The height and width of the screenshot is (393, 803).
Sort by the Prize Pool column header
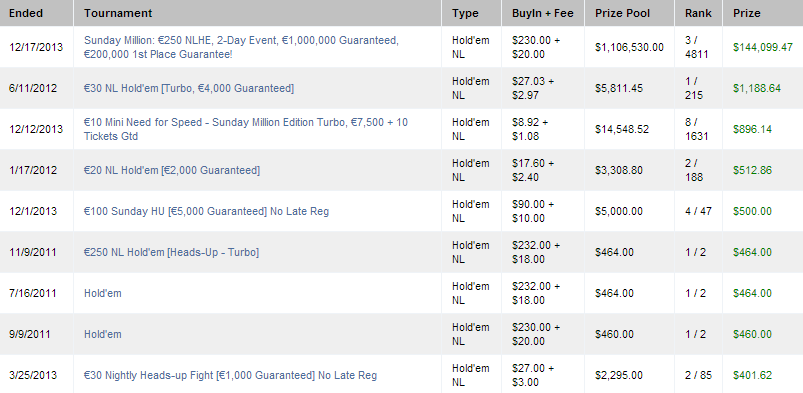[621, 13]
